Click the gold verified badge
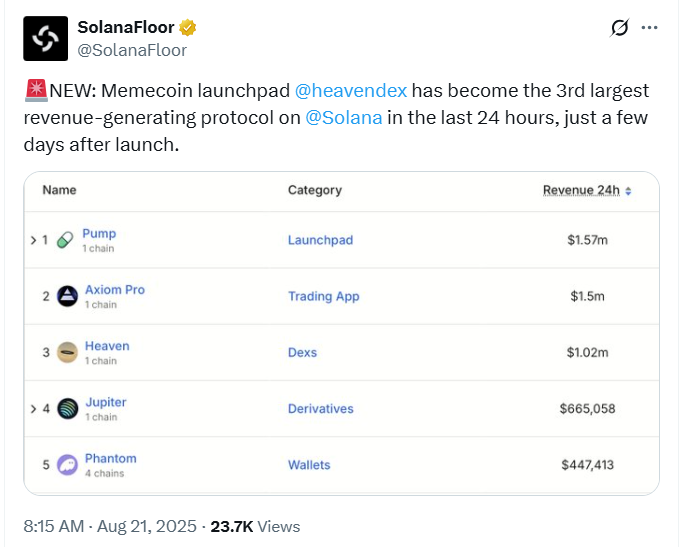Viewport: 681px width, 547px height. 187,28
